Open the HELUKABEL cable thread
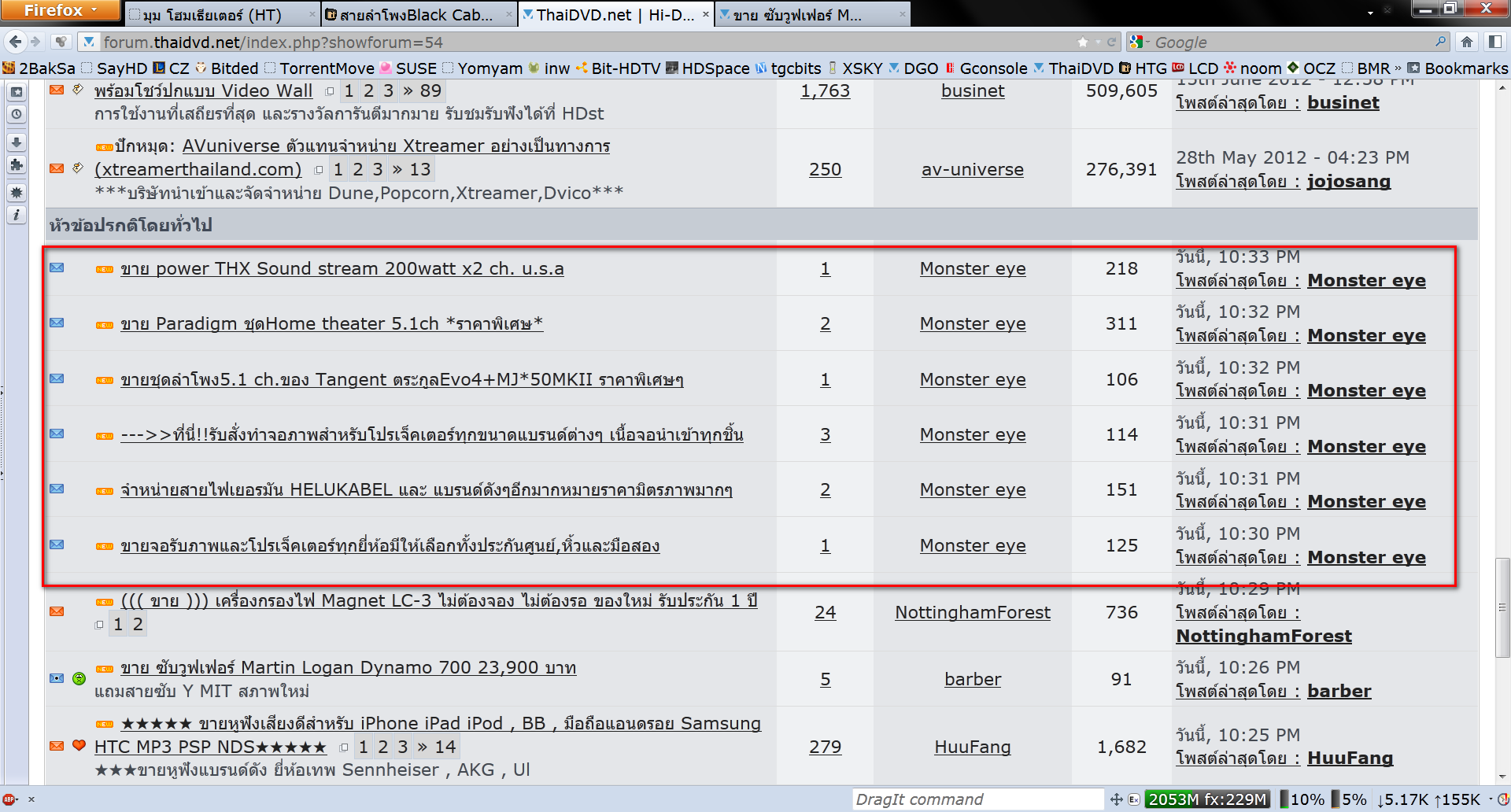This screenshot has width=1511, height=812. (x=426, y=489)
